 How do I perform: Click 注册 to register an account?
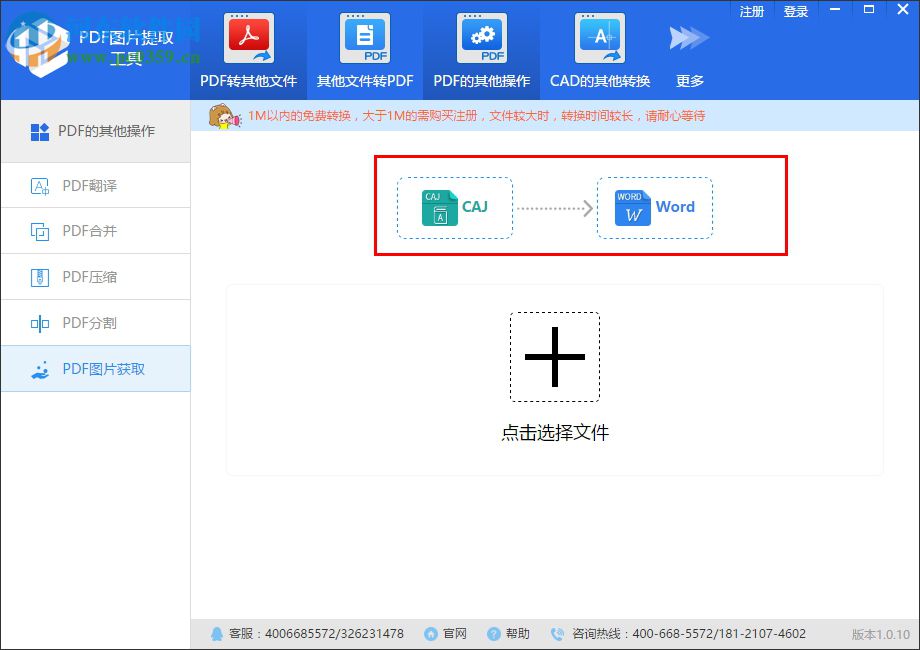(751, 11)
